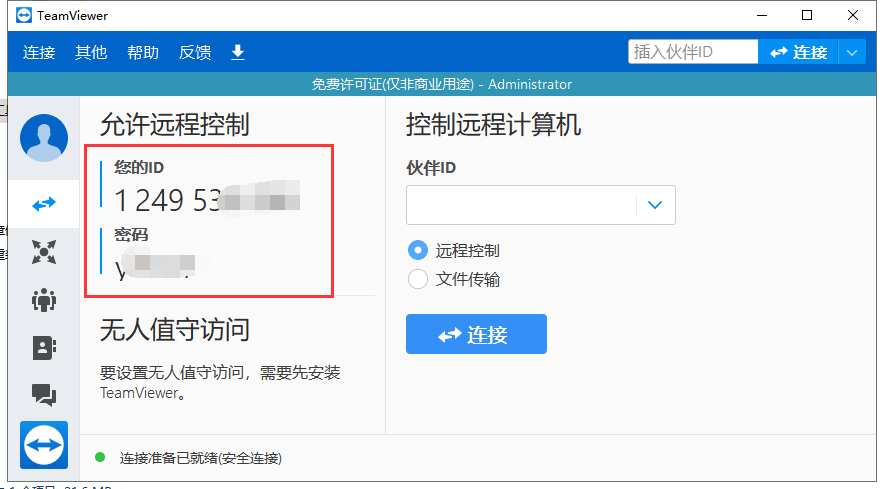The width and height of the screenshot is (884, 489).
Task: Open the remote management expand-arrows icon
Action: pyautogui.click(x=44, y=252)
